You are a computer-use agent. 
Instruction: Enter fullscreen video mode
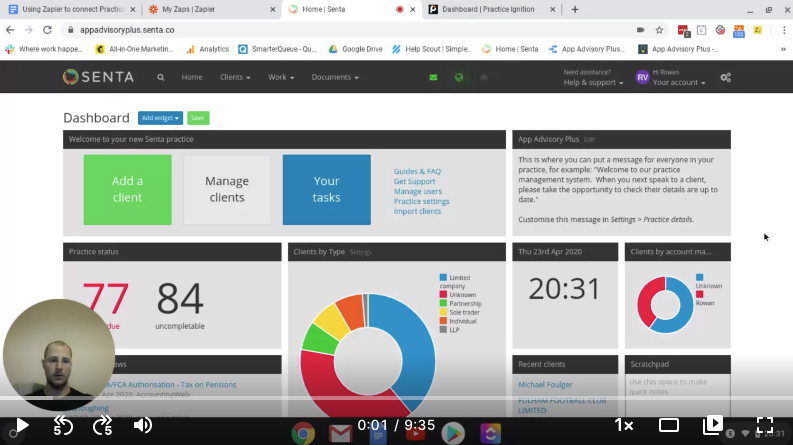tap(765, 425)
